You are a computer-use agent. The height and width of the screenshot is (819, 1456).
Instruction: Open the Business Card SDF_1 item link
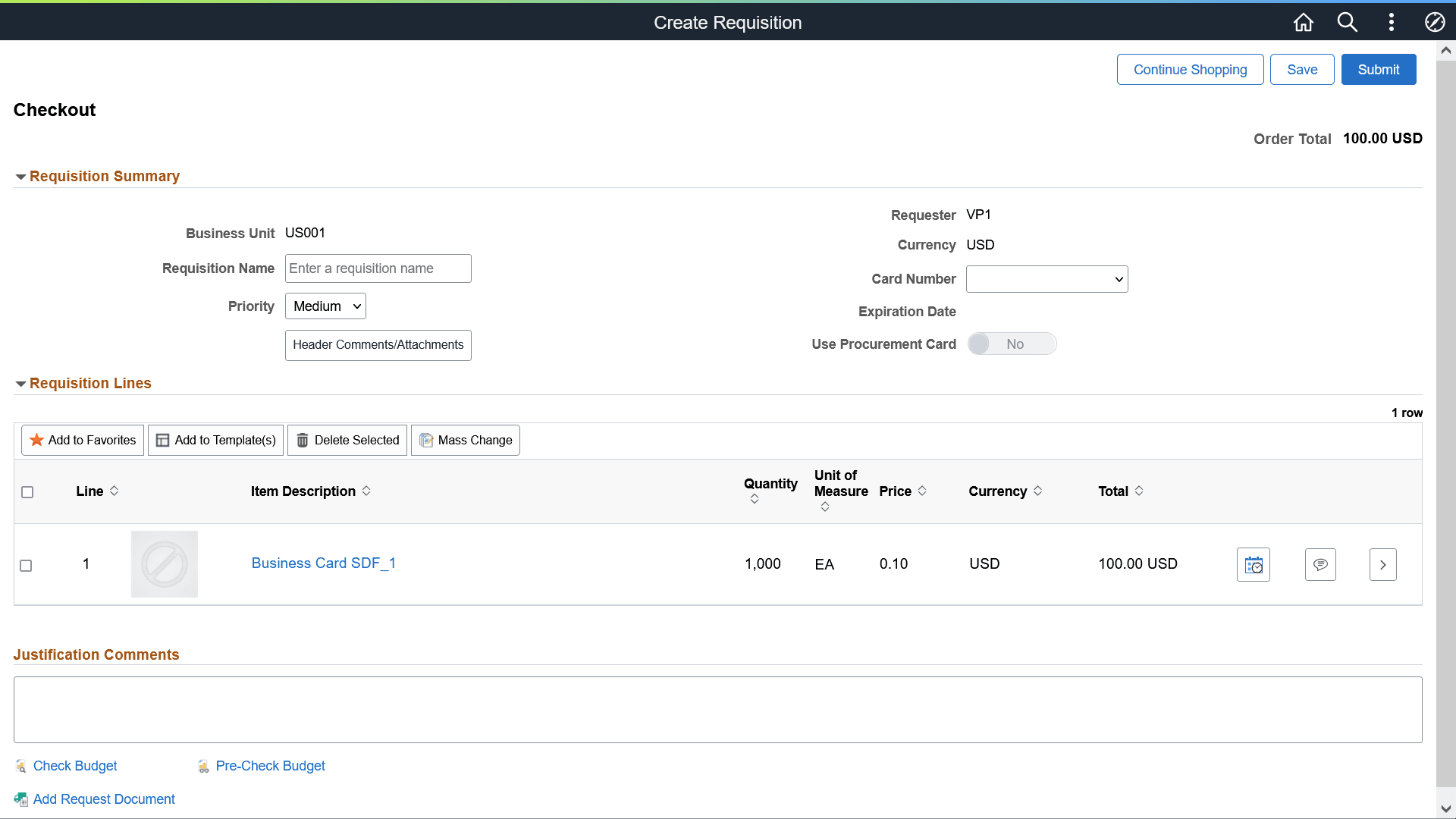point(322,563)
